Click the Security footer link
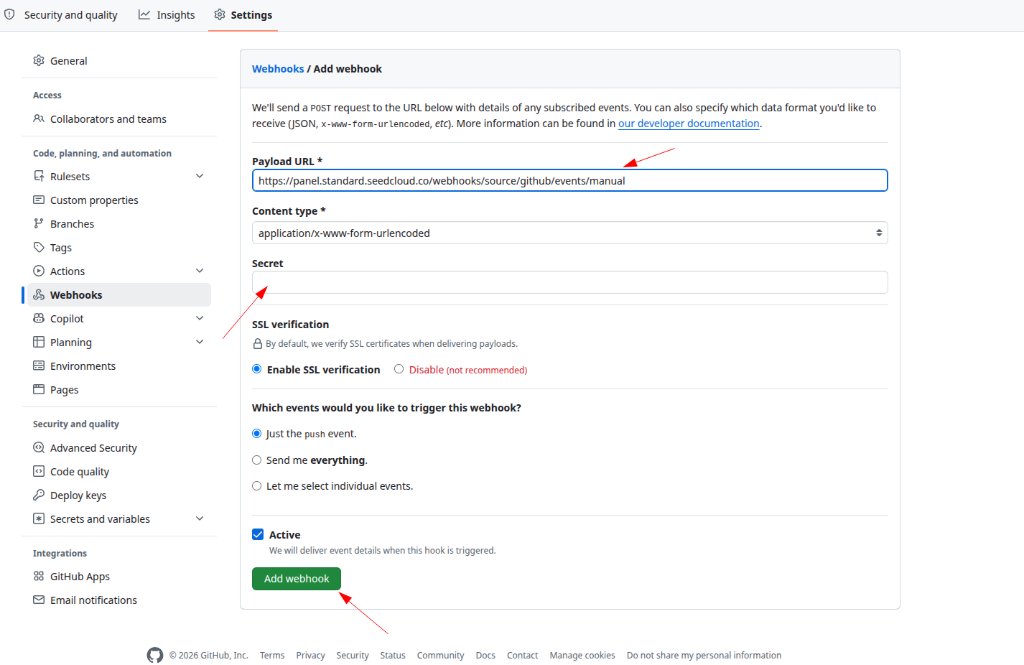Screen dimensions: 1024x665 point(353,655)
